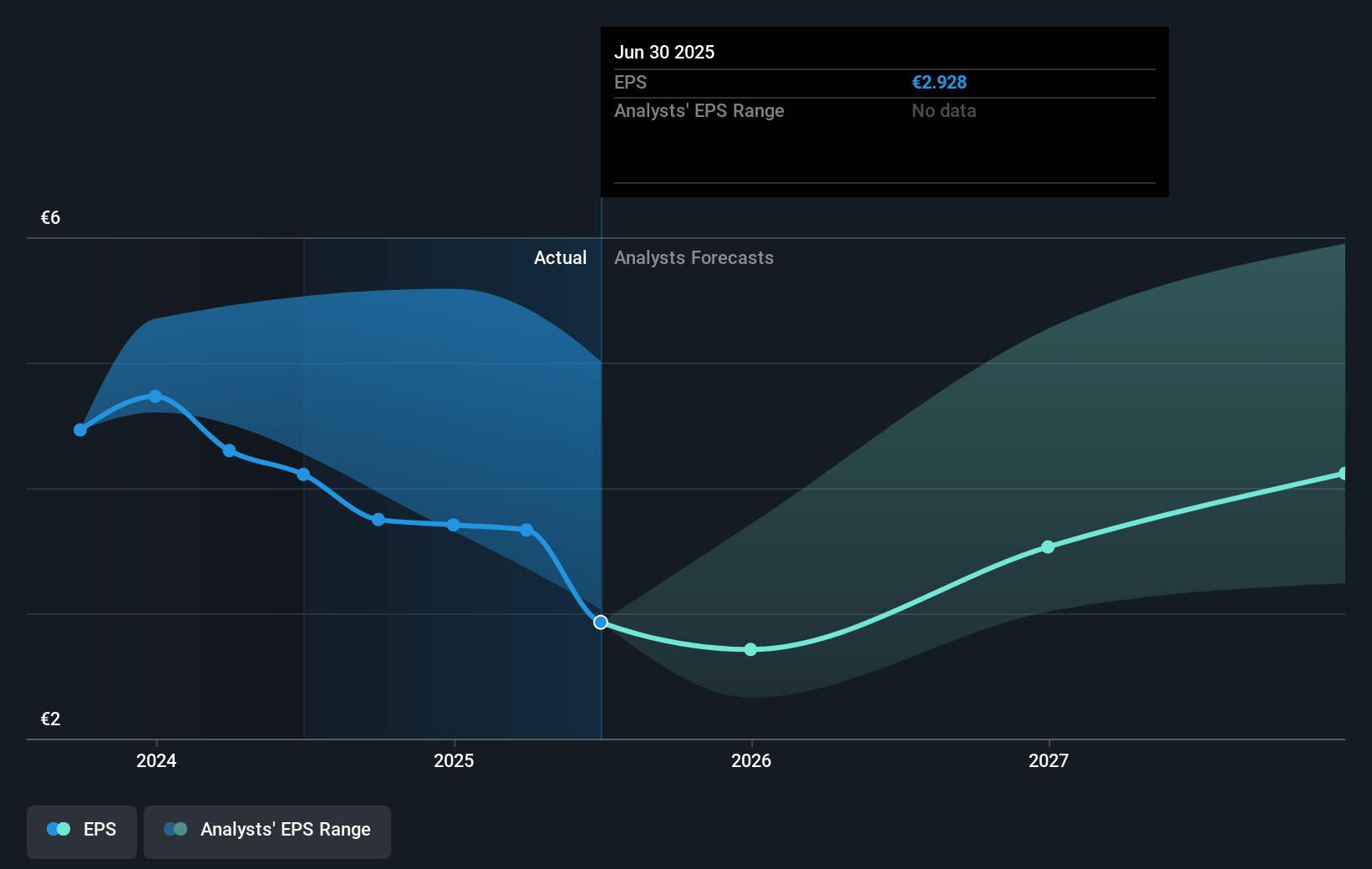Click the €6 y-axis label

(50, 218)
